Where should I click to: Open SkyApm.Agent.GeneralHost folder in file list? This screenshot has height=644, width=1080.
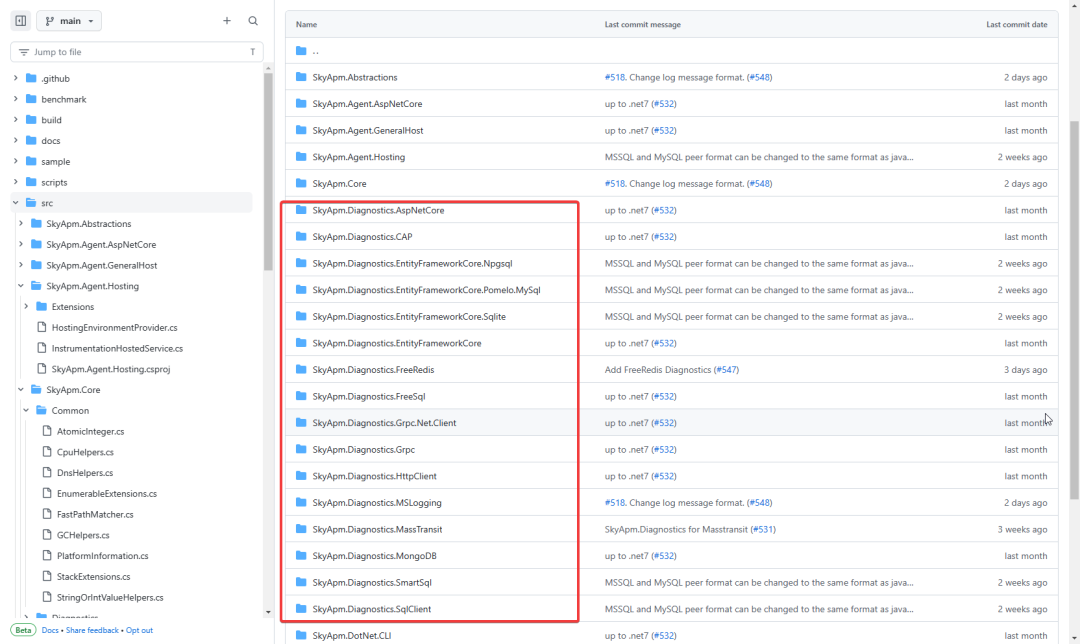point(368,130)
